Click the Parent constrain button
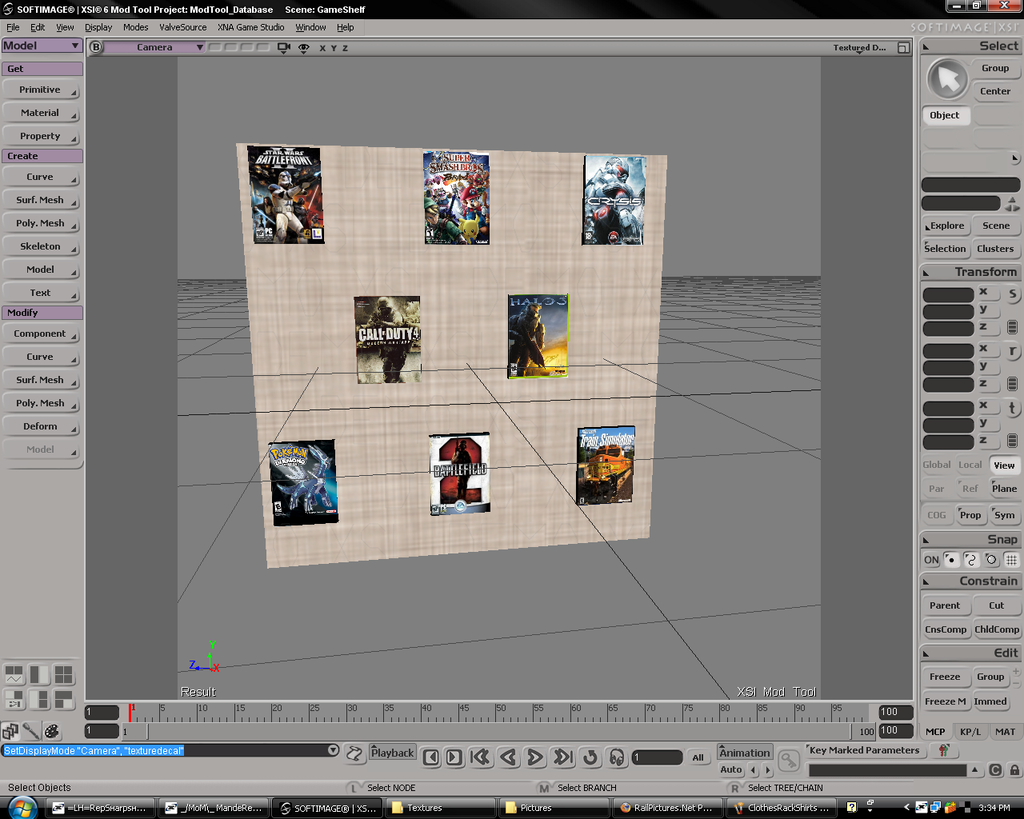The image size is (1024, 819). [x=945, y=605]
